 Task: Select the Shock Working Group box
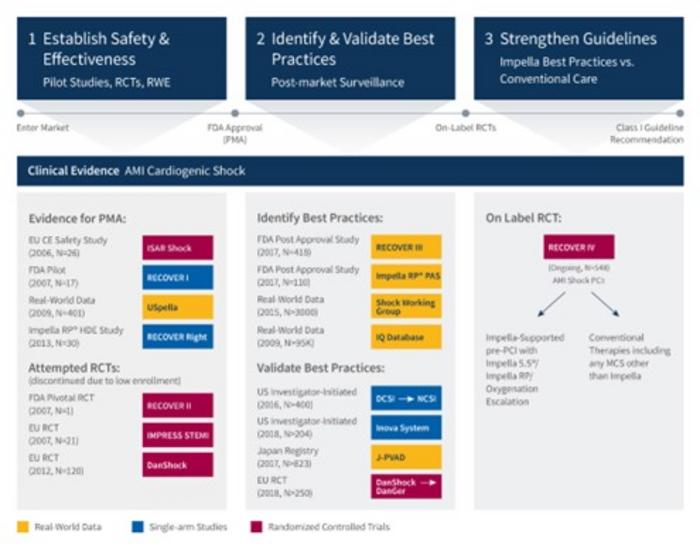(406, 307)
